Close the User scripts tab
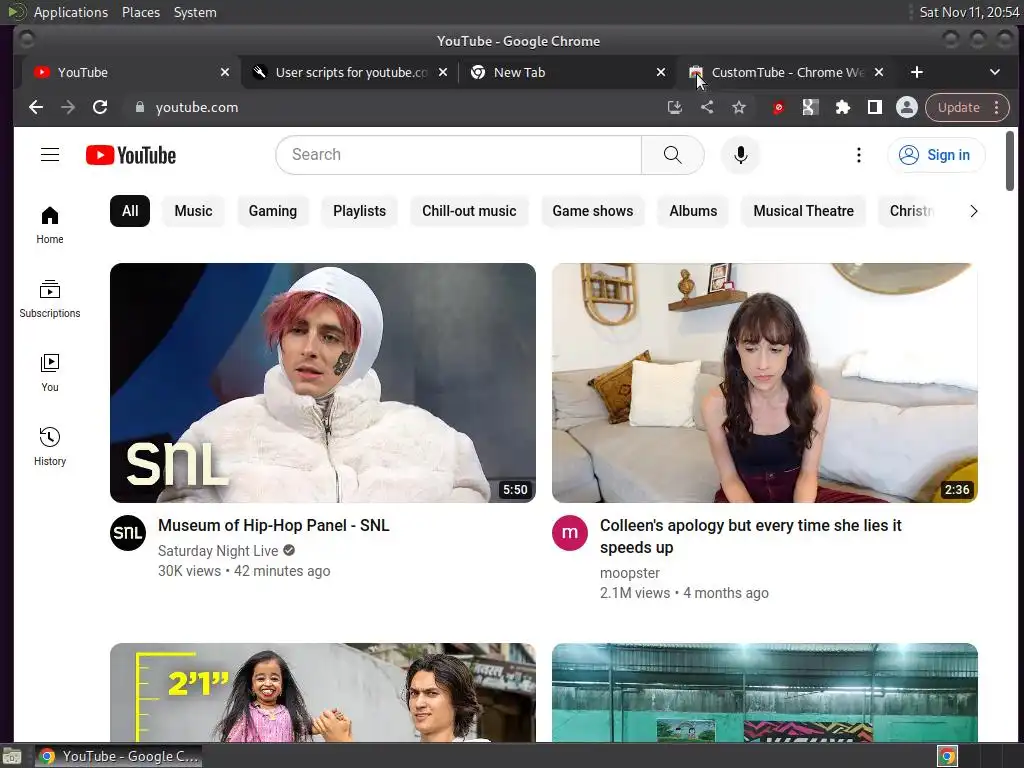The image size is (1024, 768). click(x=443, y=72)
